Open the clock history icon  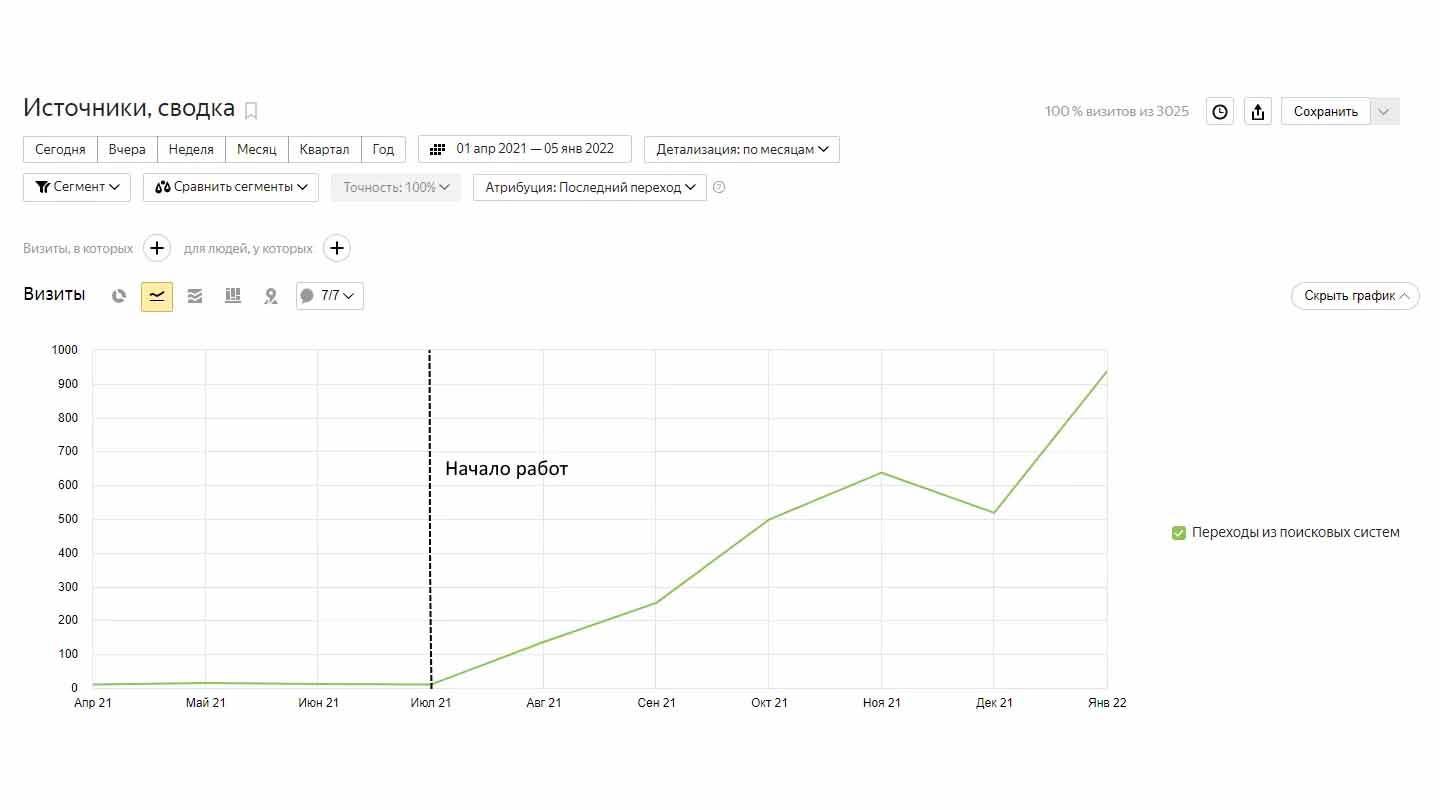[x=1220, y=112]
